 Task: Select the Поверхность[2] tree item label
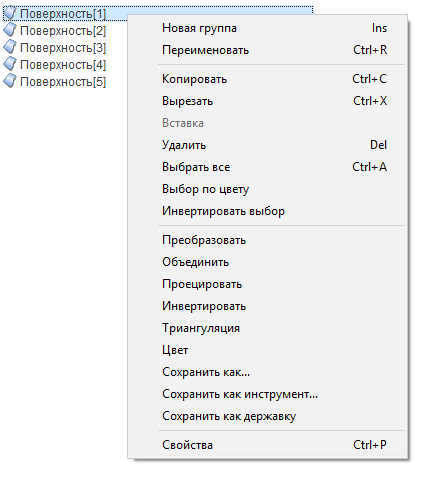(63, 31)
